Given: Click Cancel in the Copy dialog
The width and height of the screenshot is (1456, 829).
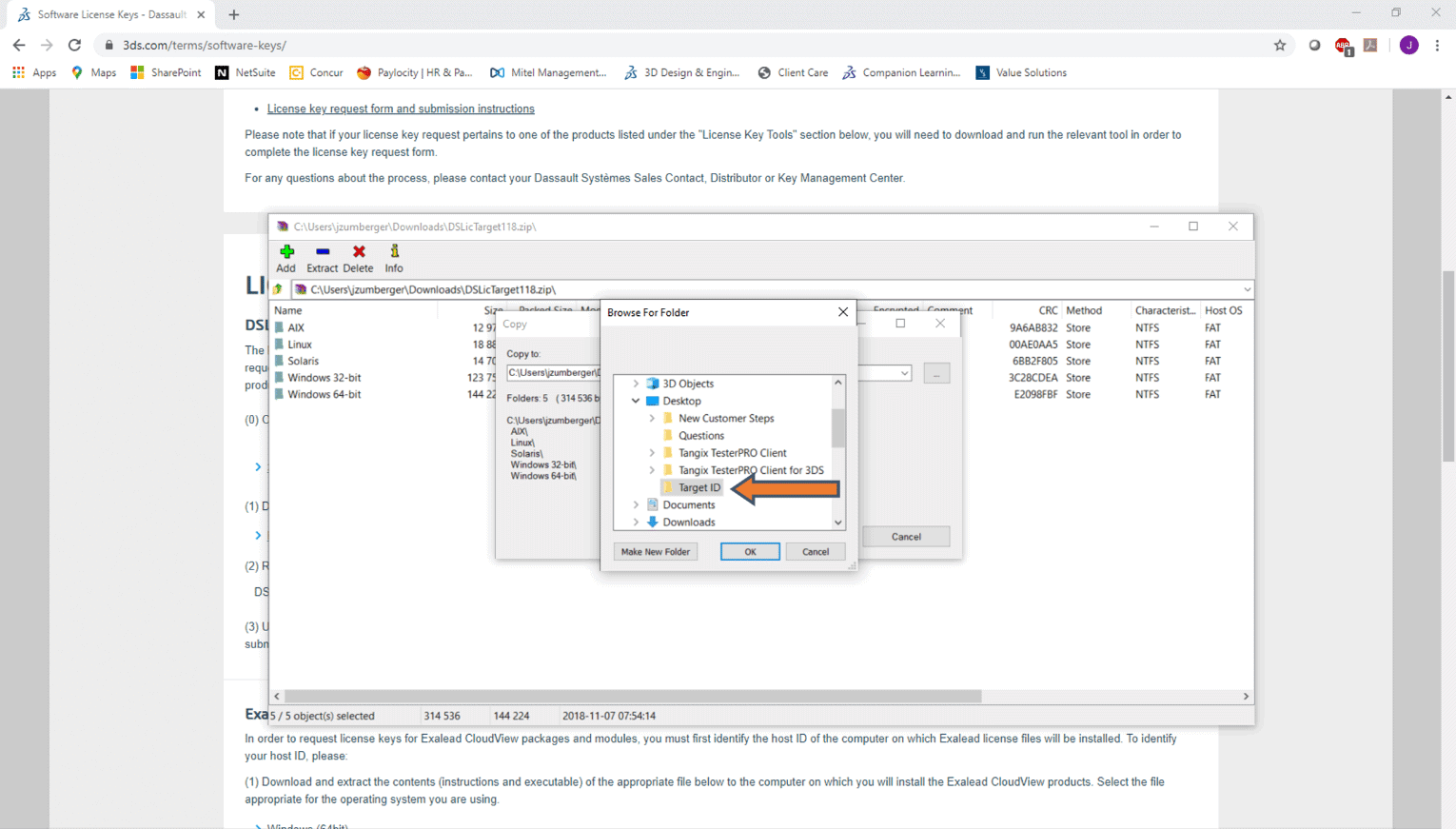Looking at the screenshot, I should tap(906, 537).
